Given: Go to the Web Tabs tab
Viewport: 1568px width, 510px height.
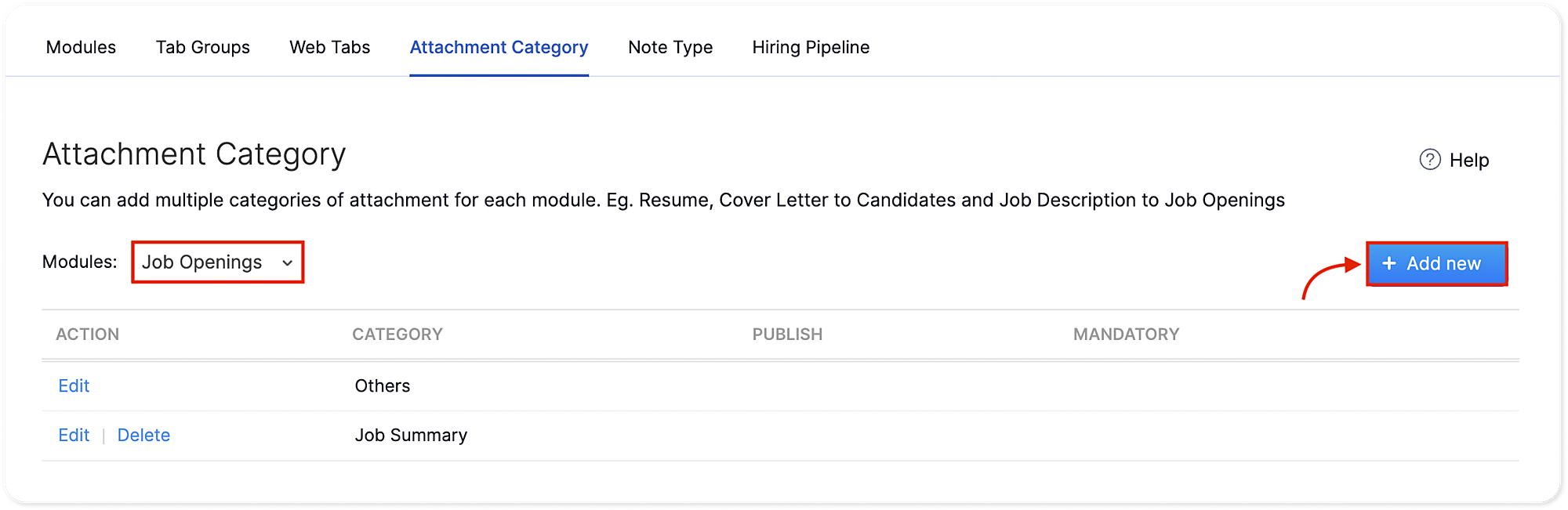Looking at the screenshot, I should [x=329, y=47].
